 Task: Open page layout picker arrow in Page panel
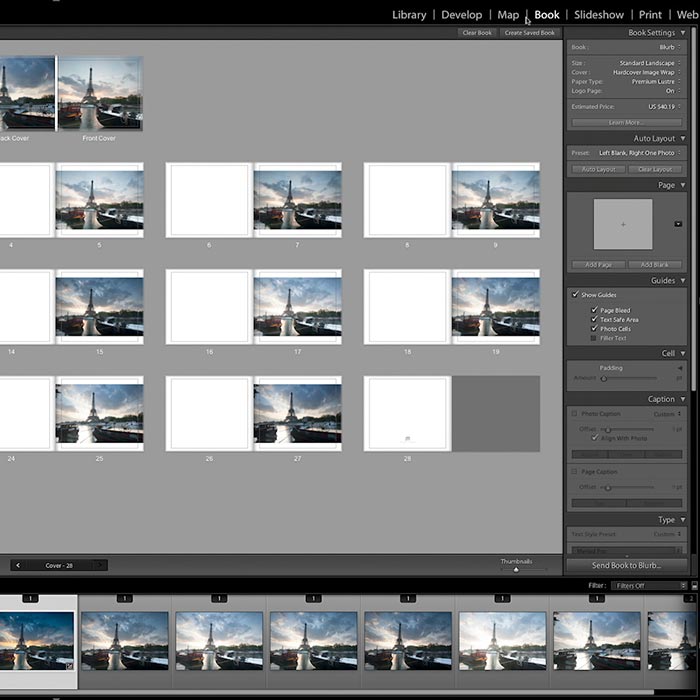tap(678, 224)
